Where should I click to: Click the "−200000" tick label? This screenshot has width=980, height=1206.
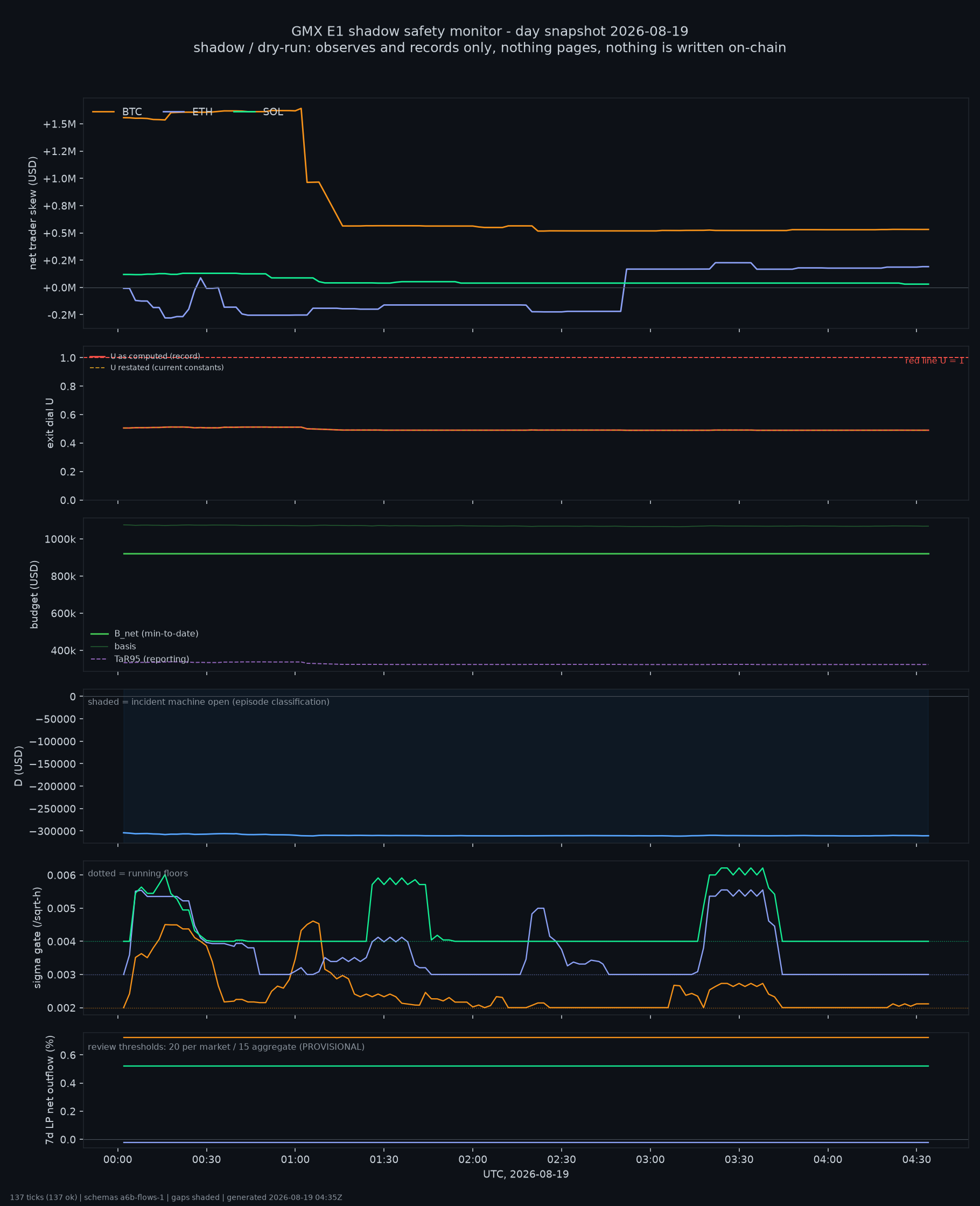pyautogui.click(x=53, y=786)
